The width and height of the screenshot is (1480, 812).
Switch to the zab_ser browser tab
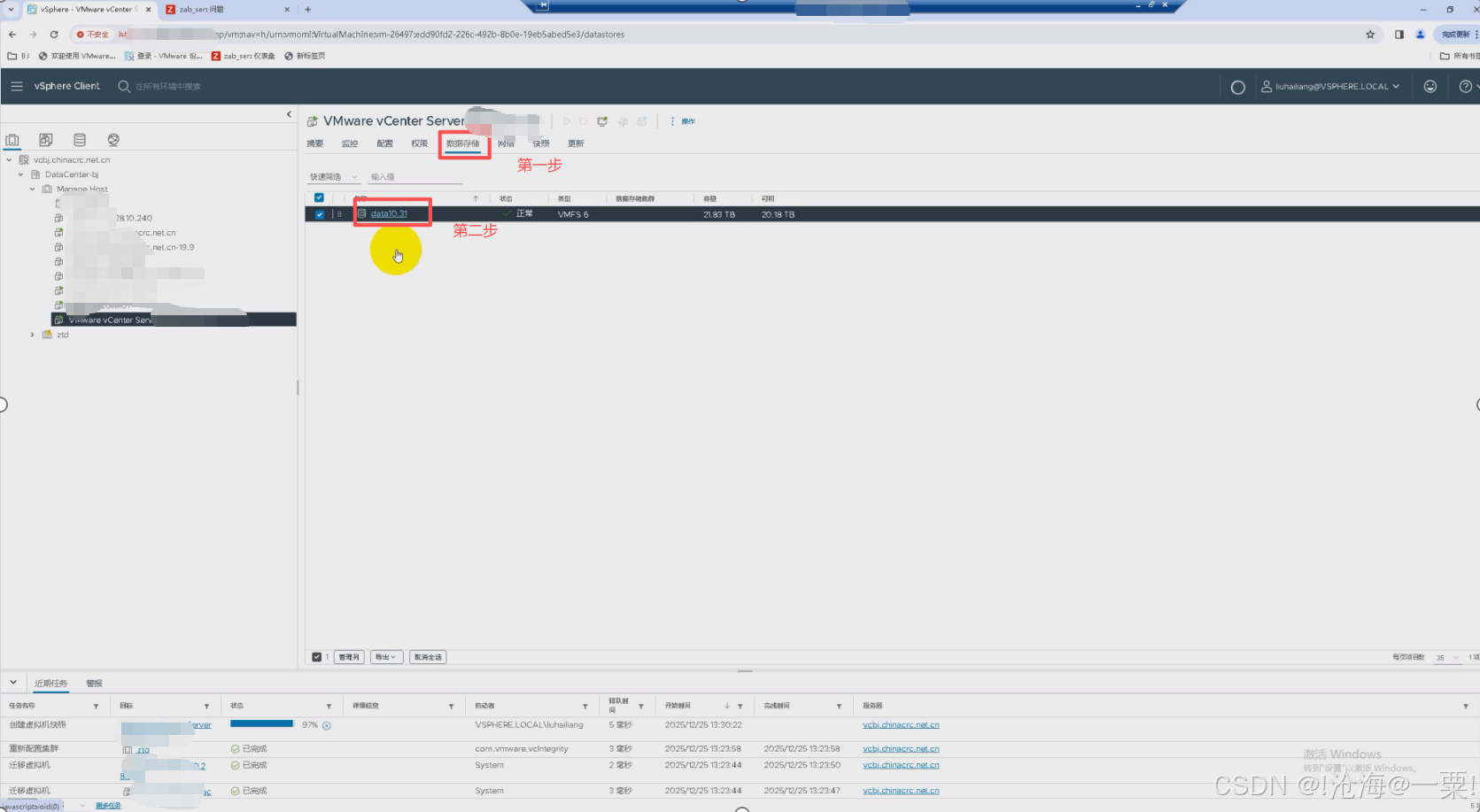tap(228, 10)
